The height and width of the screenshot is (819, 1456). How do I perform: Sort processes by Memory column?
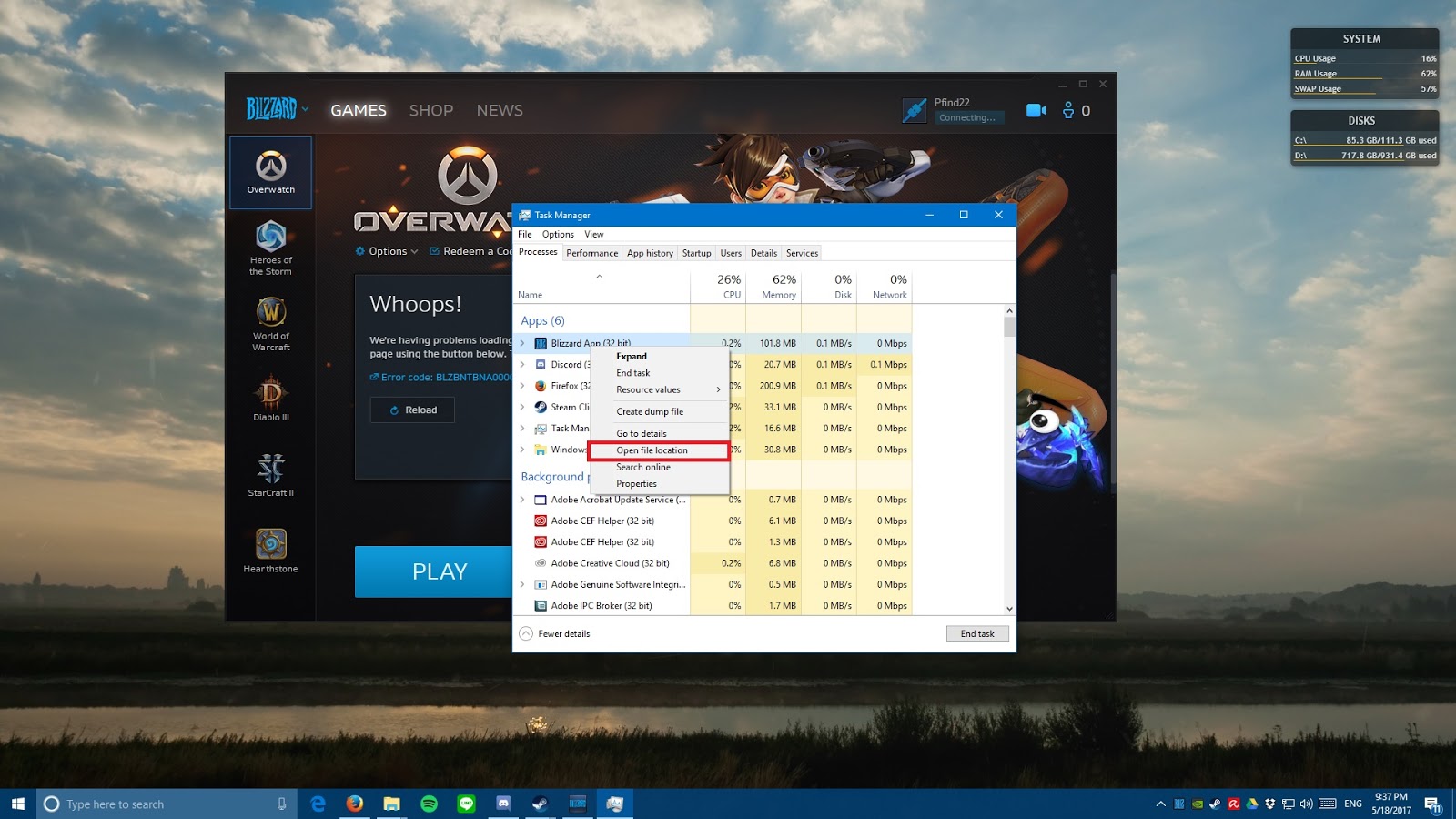773,286
